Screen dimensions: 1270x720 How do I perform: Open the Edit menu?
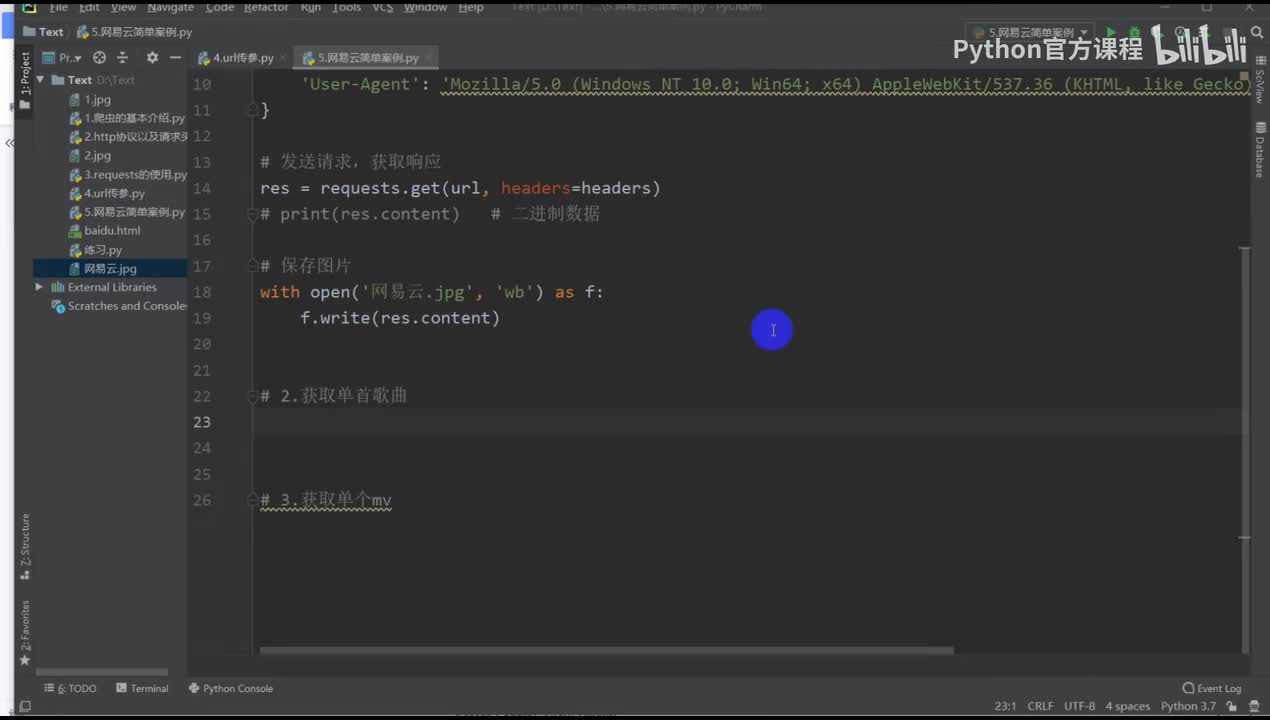pos(89,7)
